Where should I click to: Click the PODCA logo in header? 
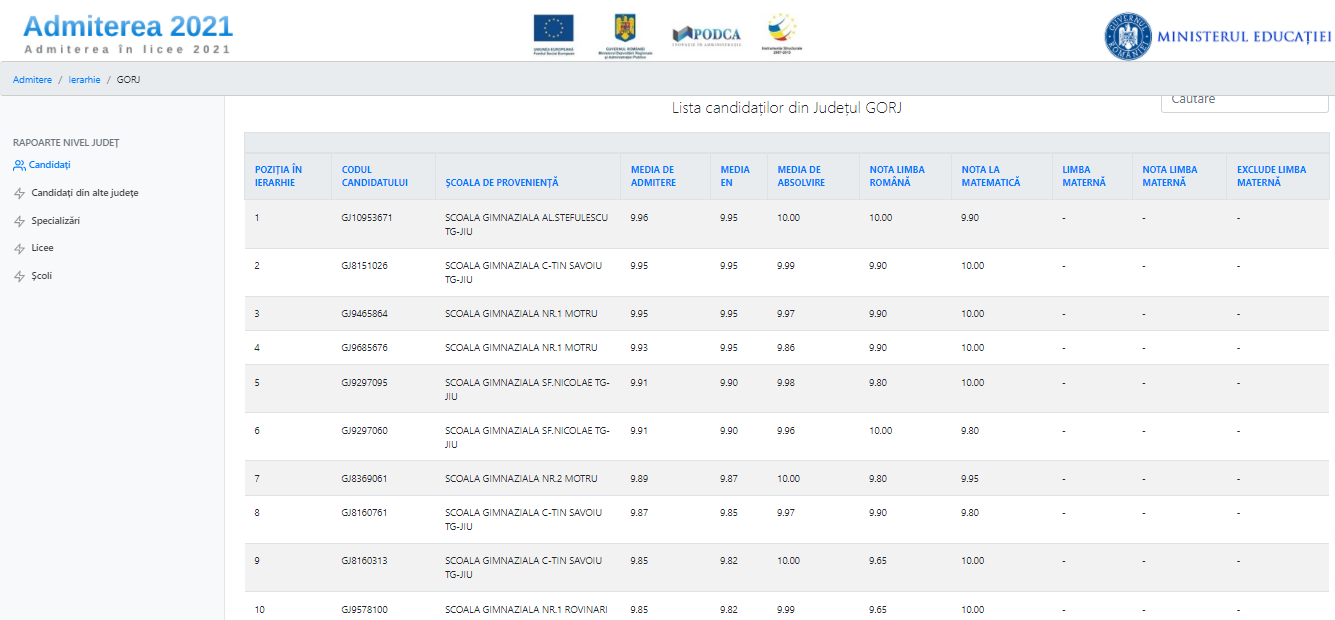tap(706, 35)
